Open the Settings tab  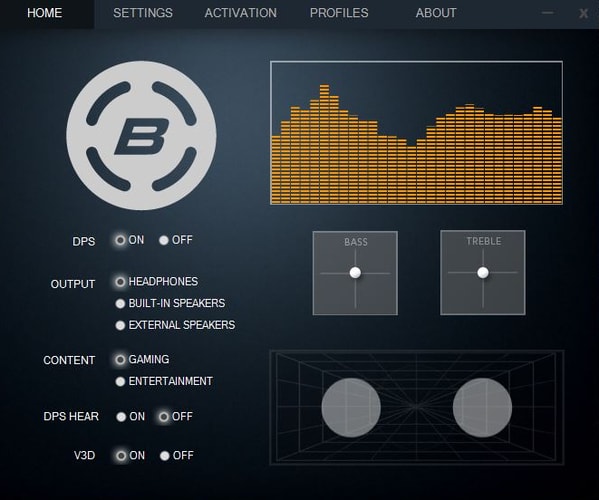point(143,13)
